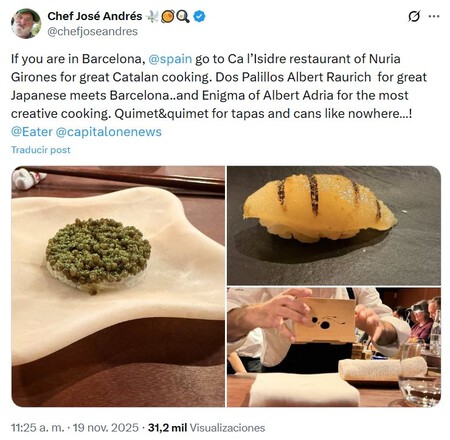This screenshot has height=440, width=450.
Task: Follow the @spain mention link
Action: (170, 59)
